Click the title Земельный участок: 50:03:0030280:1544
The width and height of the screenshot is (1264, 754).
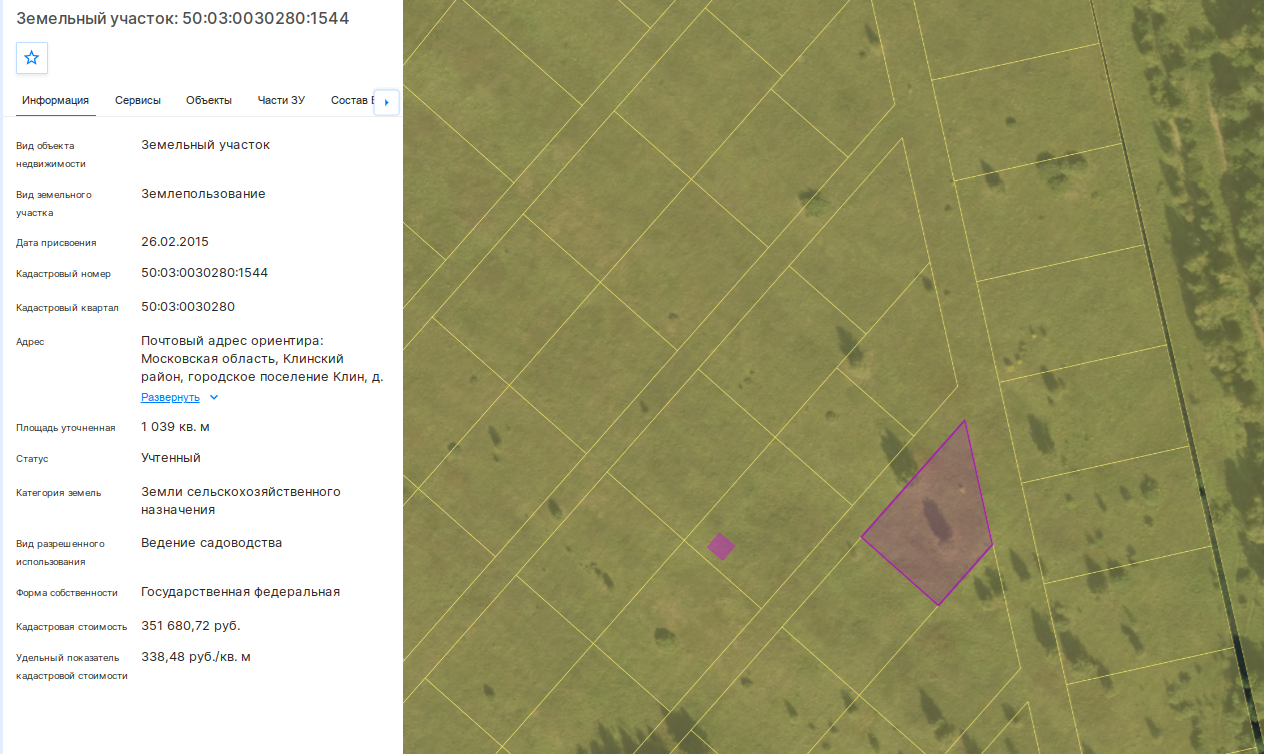(x=183, y=18)
